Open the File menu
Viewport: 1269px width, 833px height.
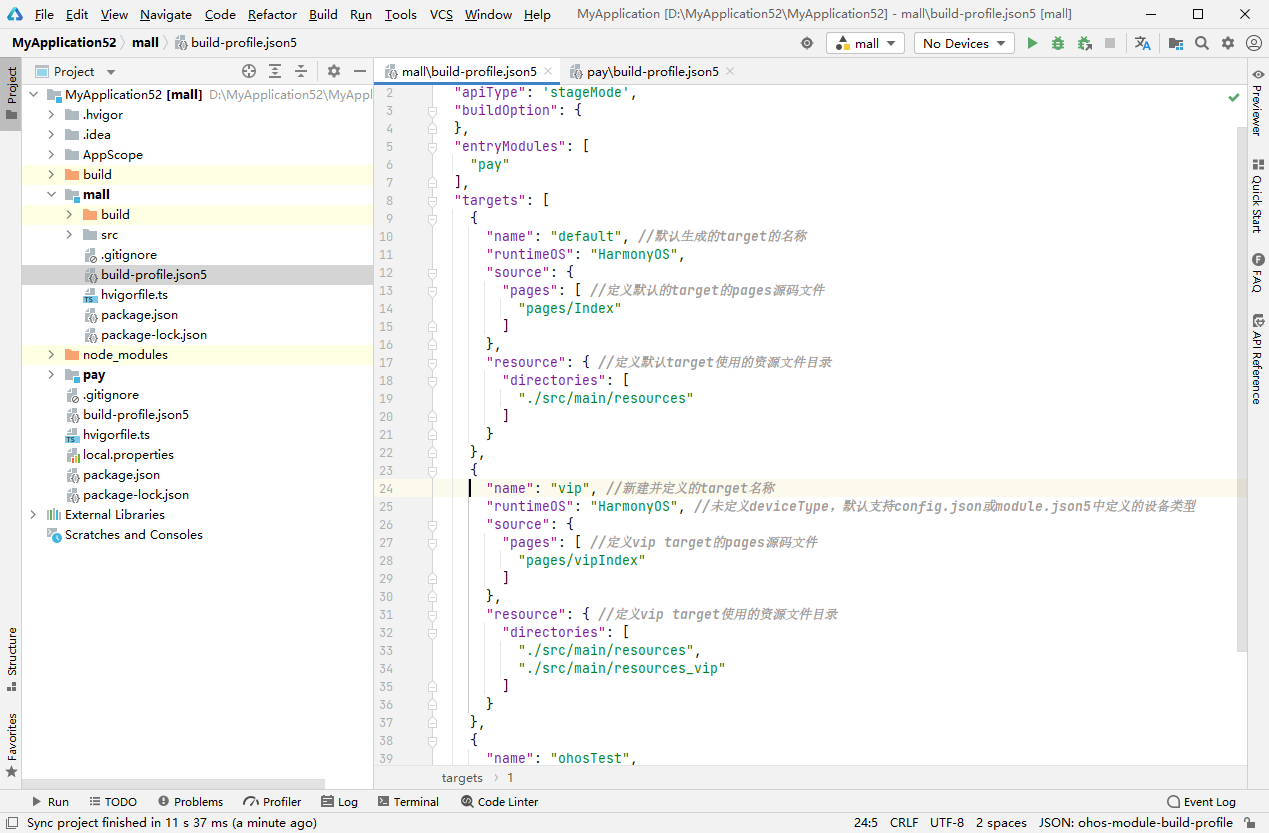pos(44,14)
